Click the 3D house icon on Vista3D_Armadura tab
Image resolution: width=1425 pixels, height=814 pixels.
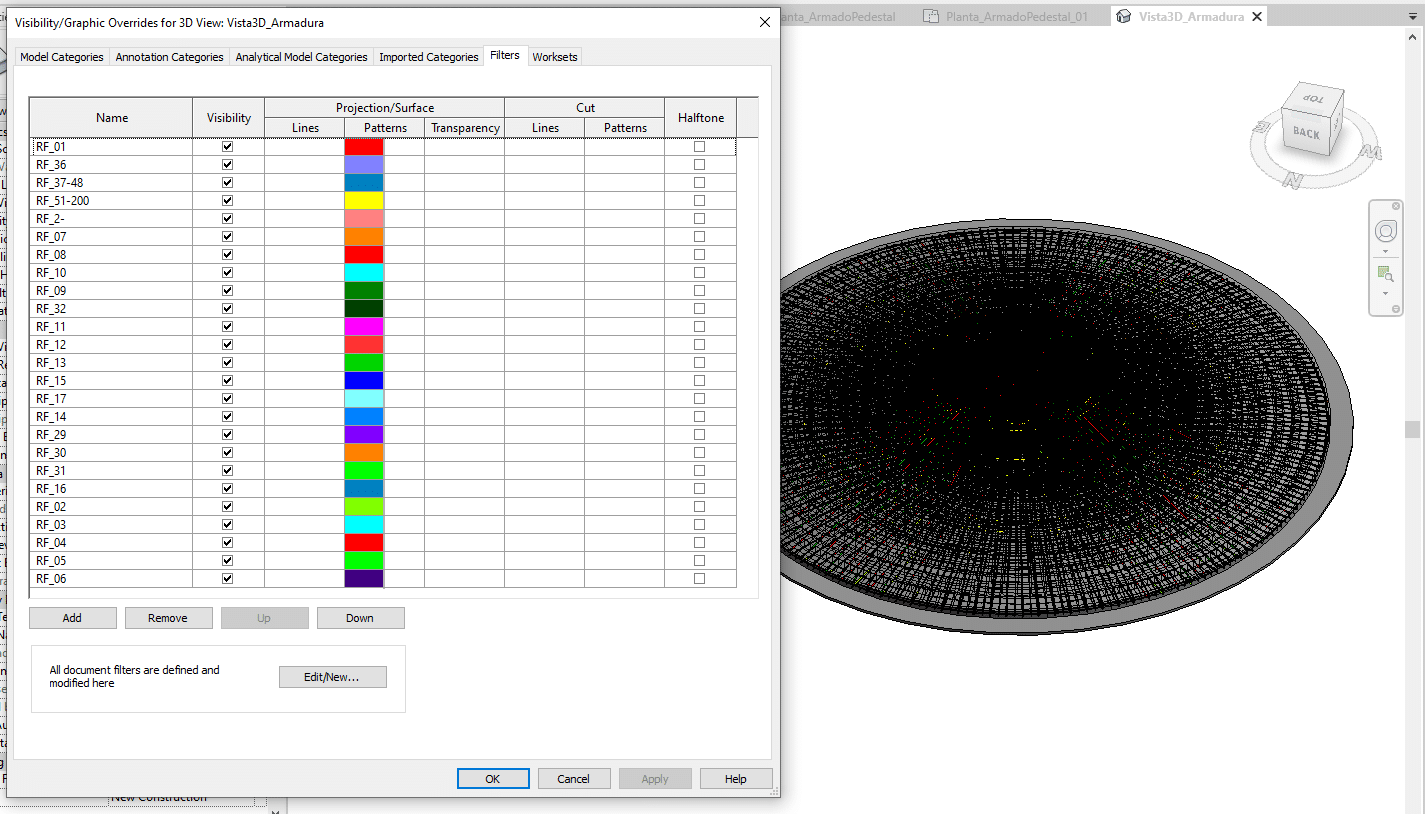click(1124, 16)
